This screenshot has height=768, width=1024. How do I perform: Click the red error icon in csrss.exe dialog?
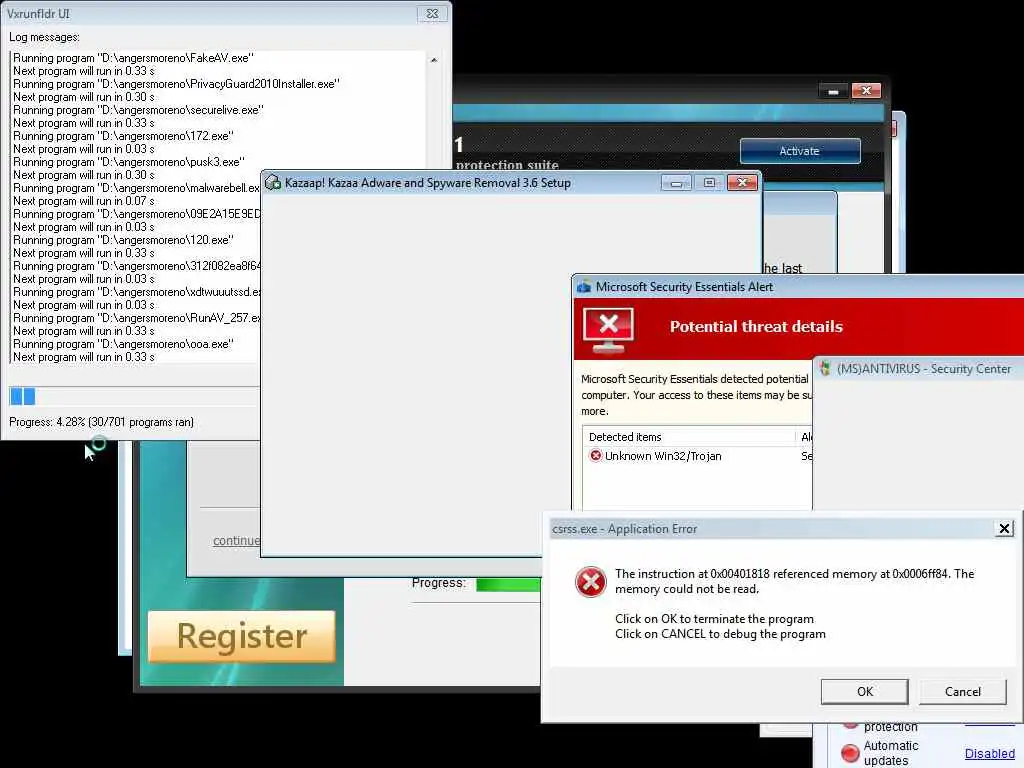click(x=590, y=581)
